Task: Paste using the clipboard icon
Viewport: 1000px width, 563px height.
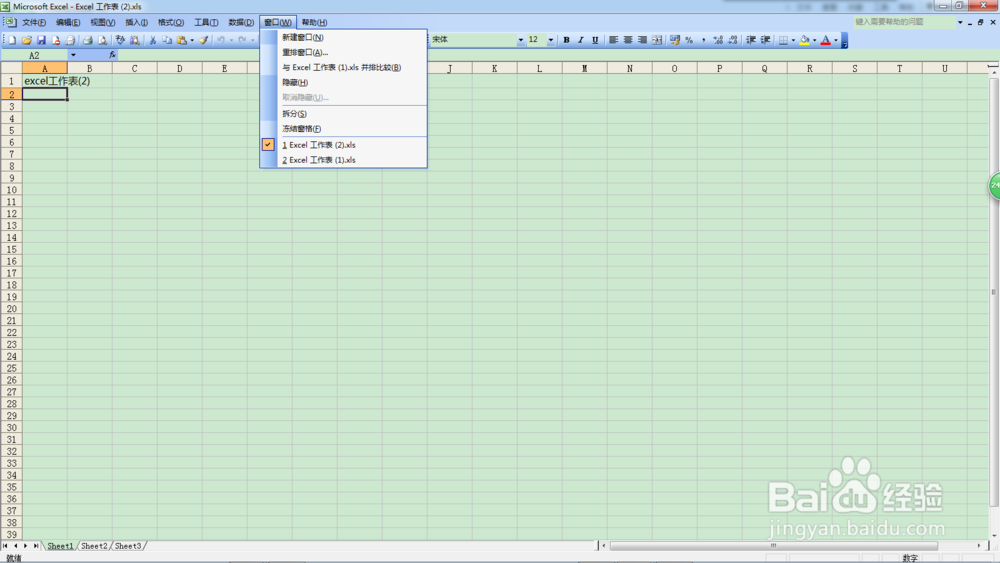Action: (x=182, y=40)
